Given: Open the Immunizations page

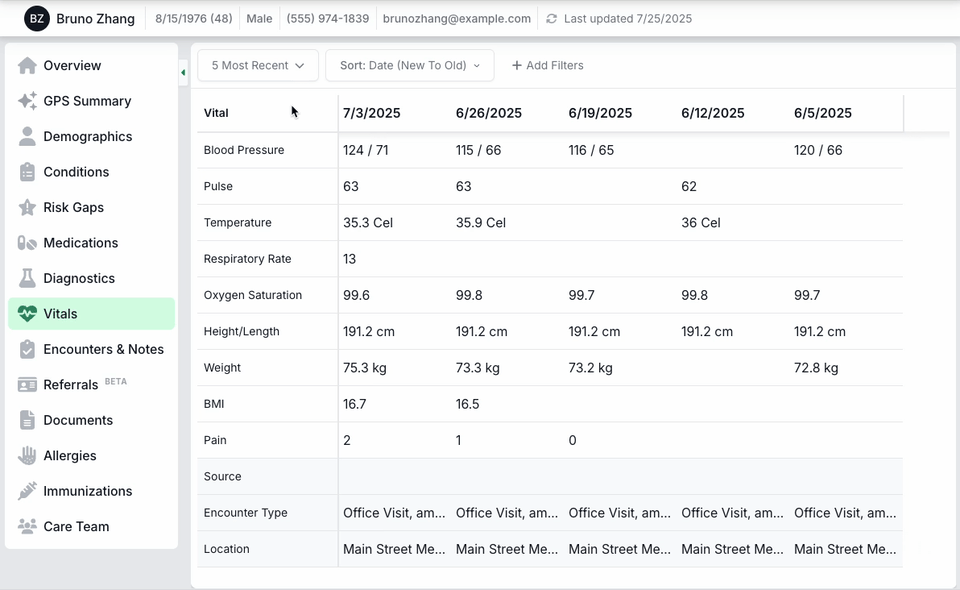Looking at the screenshot, I should tap(91, 491).
